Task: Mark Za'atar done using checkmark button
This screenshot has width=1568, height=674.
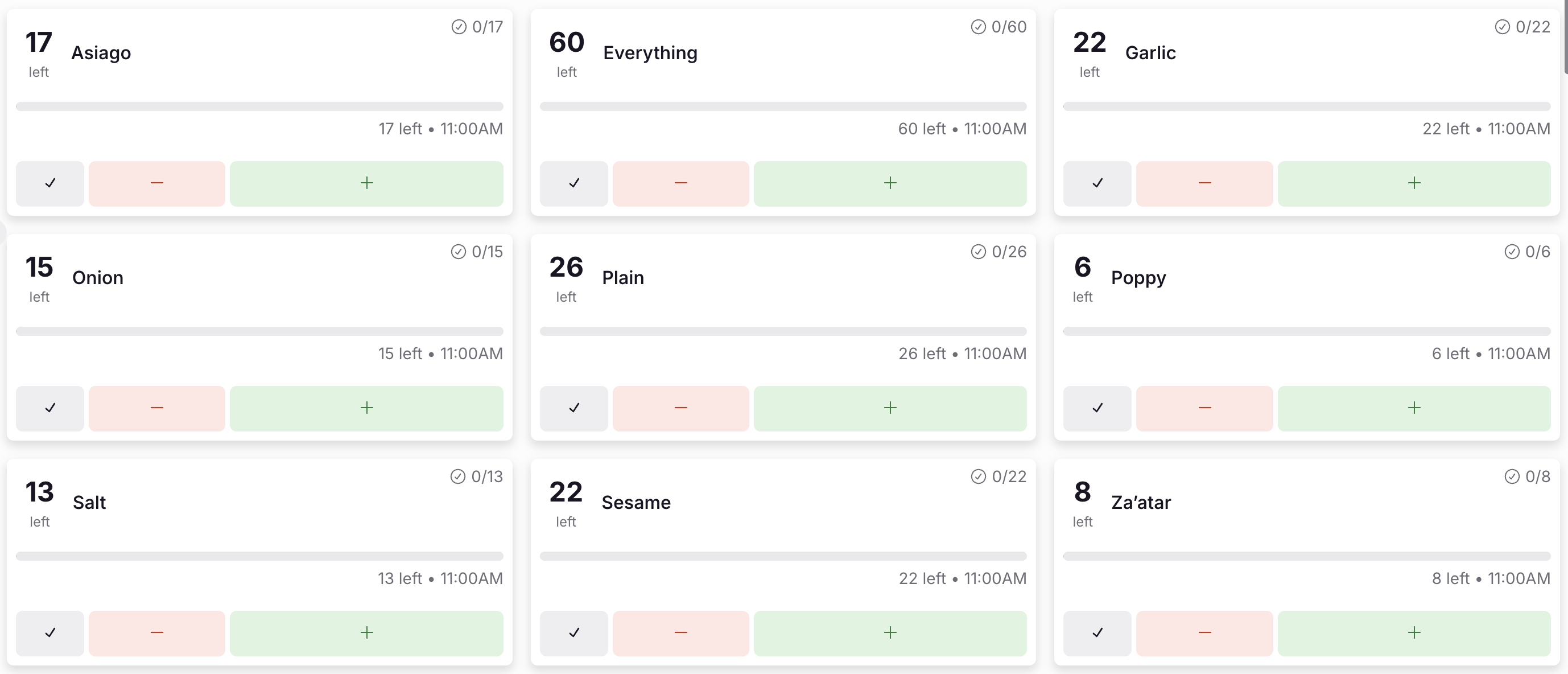Action: click(x=1097, y=632)
